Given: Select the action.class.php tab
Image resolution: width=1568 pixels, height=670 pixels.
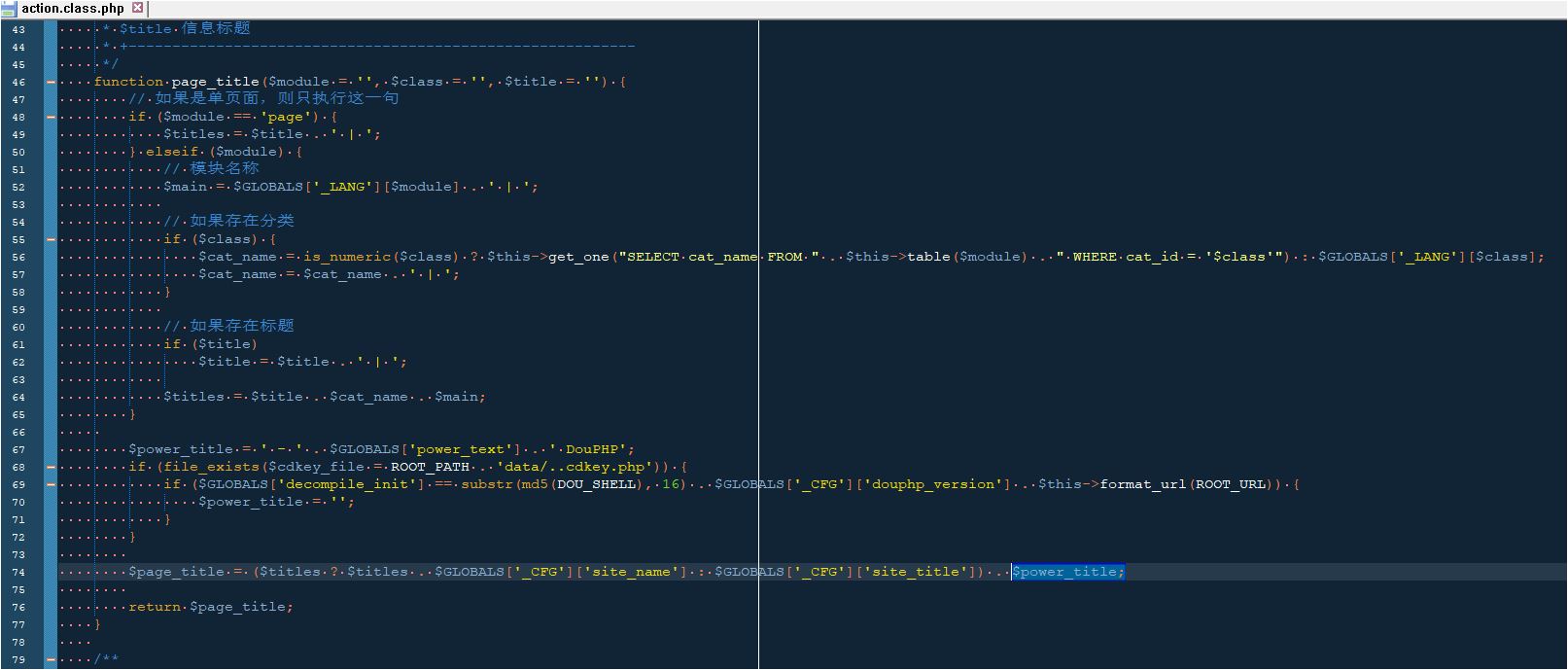Looking at the screenshot, I should click(x=73, y=9).
